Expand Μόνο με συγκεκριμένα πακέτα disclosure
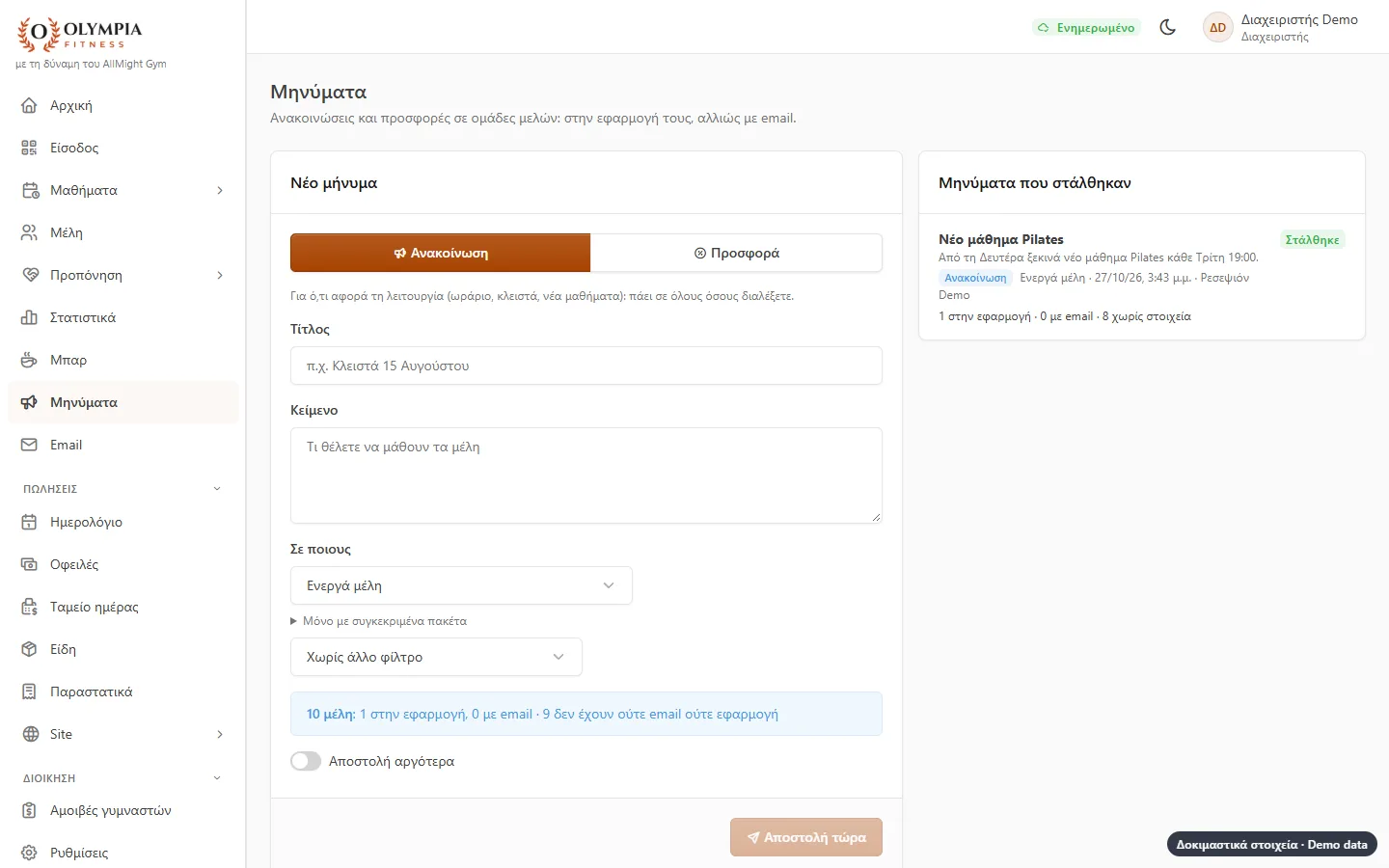This screenshot has height=868, width=1389. point(378,621)
